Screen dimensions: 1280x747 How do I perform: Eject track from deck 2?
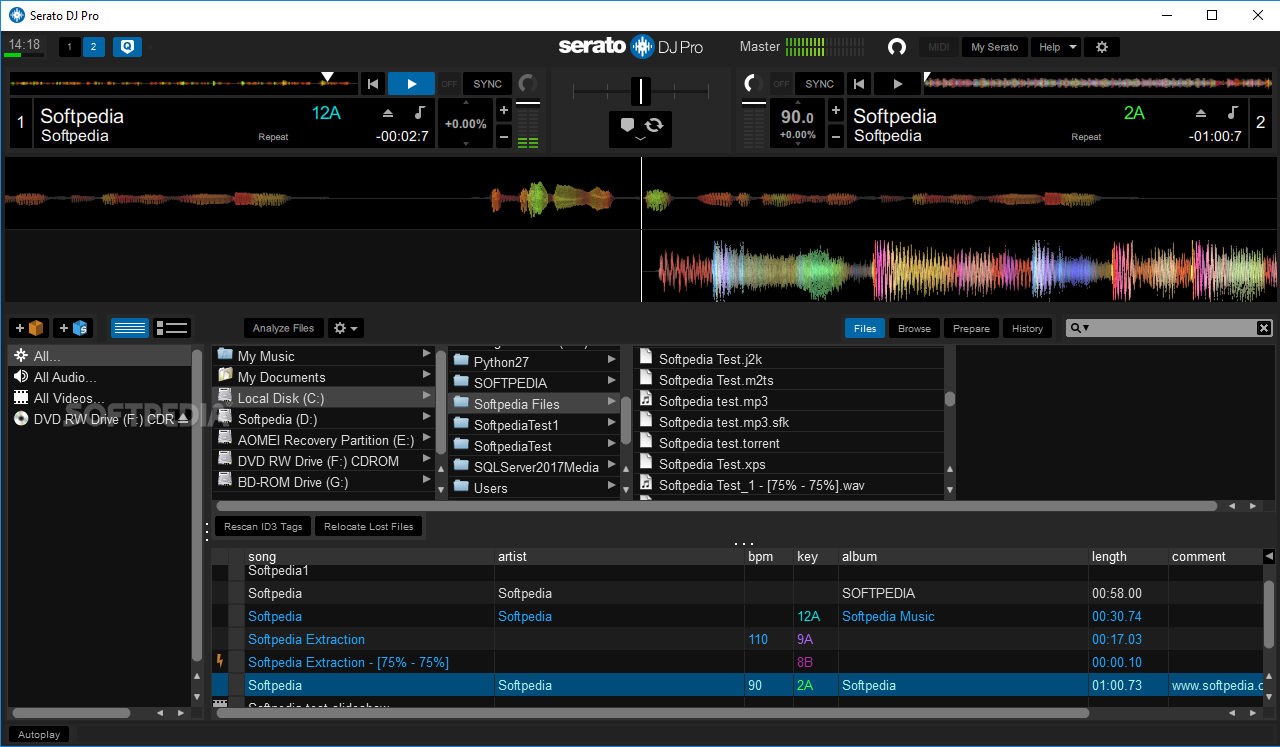[x=1202, y=113]
